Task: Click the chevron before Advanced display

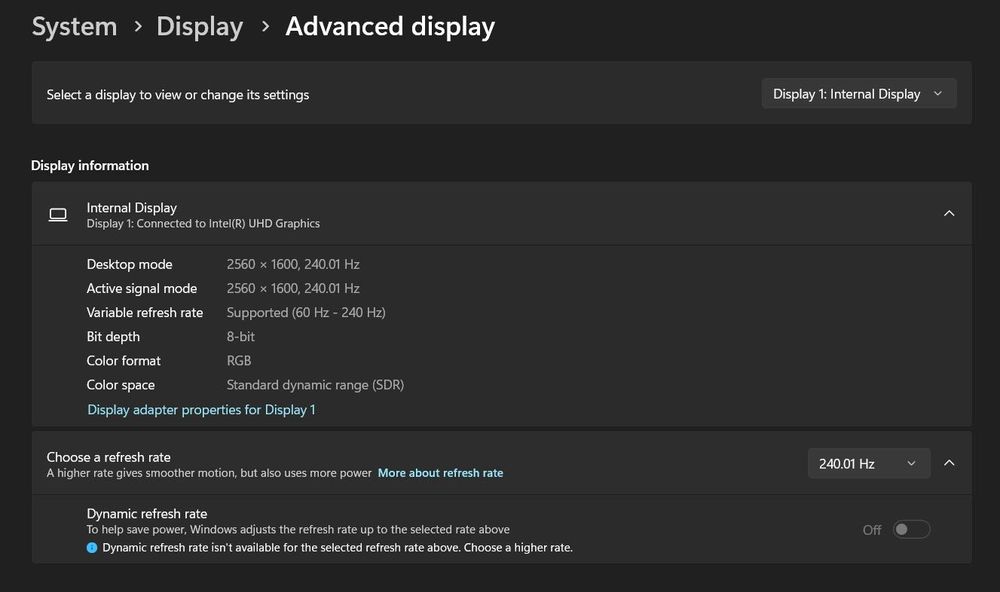Action: click(x=265, y=27)
